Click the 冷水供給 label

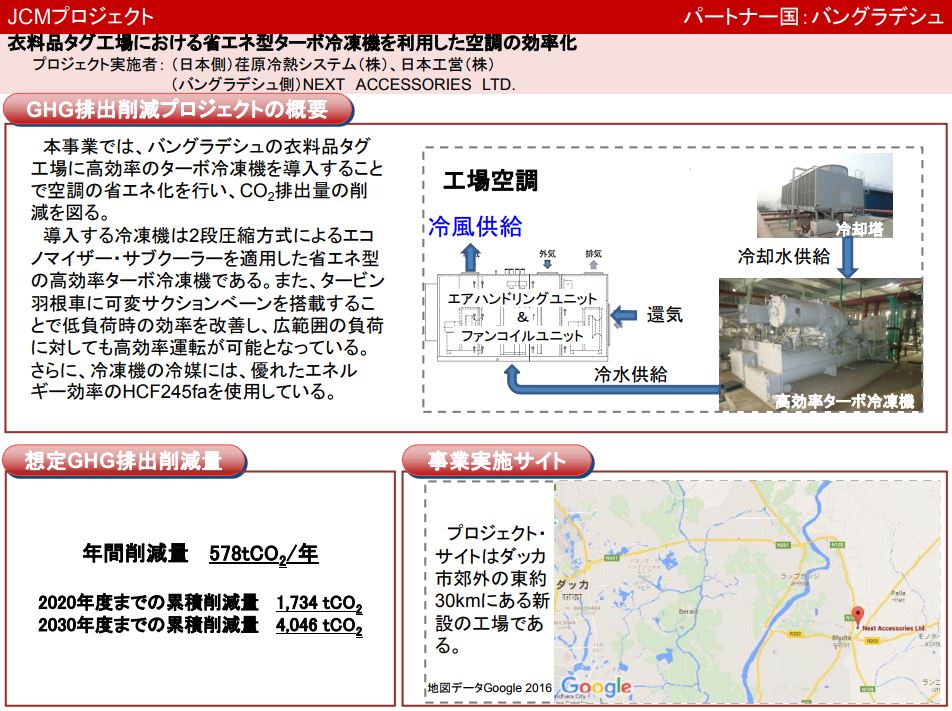click(x=631, y=374)
